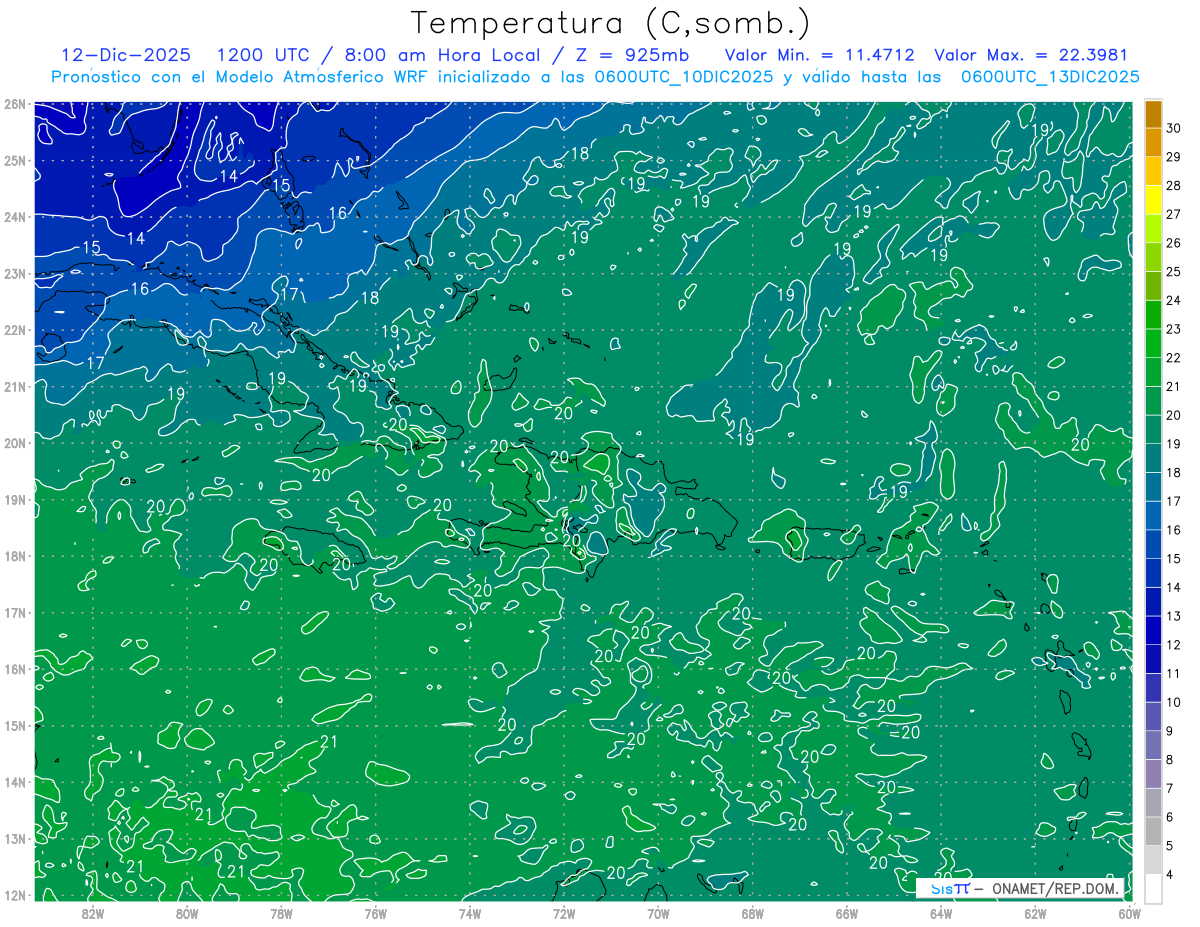Click the title "Temperatura (C,somb.)"
This screenshot has height=927, width=1200.
610,23
